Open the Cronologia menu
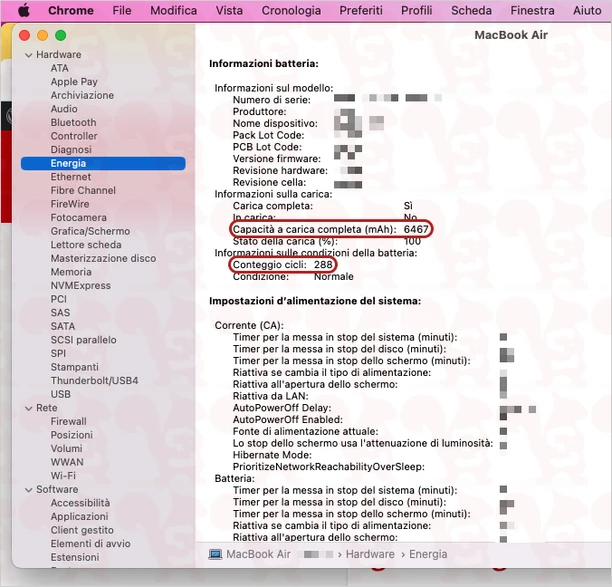Image resolution: width=612 pixels, height=587 pixels. tap(291, 11)
